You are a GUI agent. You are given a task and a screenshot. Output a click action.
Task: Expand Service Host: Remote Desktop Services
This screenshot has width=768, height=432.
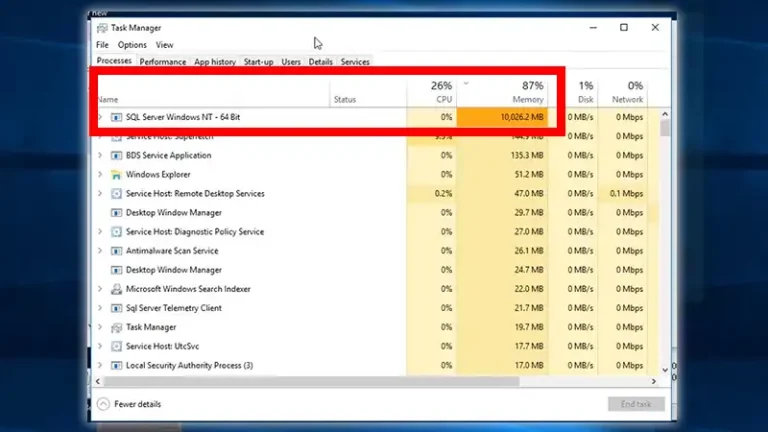coord(100,193)
